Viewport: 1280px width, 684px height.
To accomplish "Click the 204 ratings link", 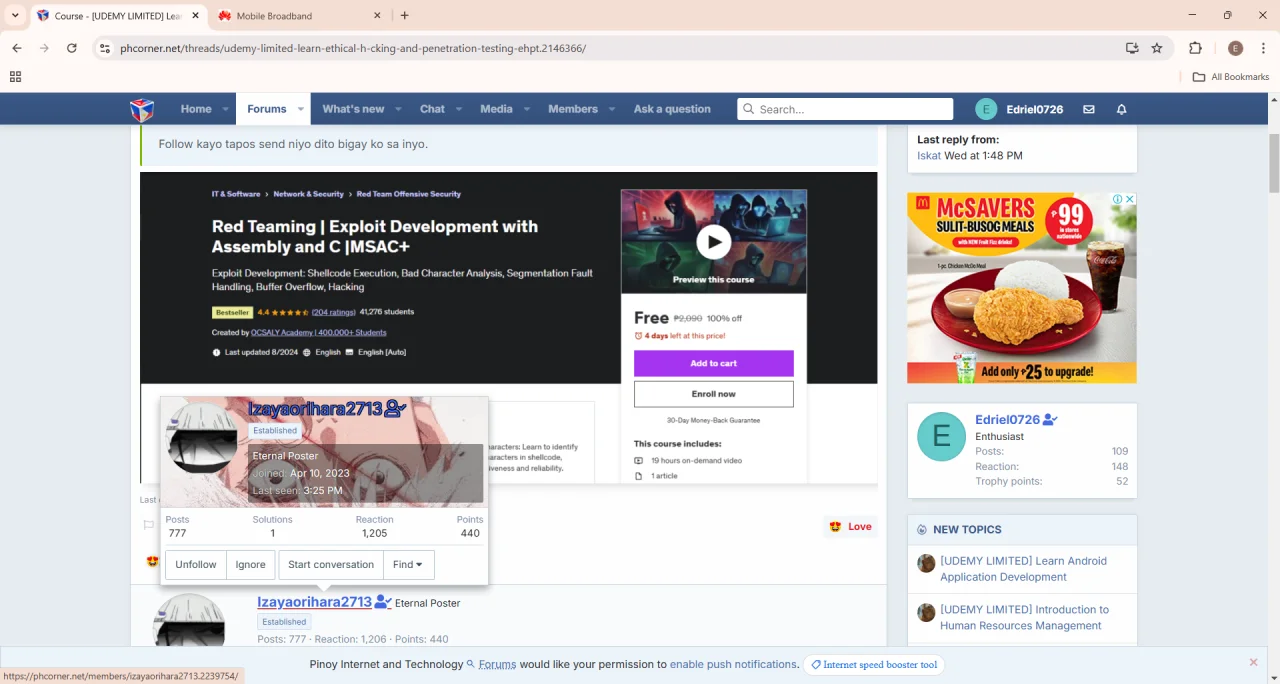I will (334, 312).
